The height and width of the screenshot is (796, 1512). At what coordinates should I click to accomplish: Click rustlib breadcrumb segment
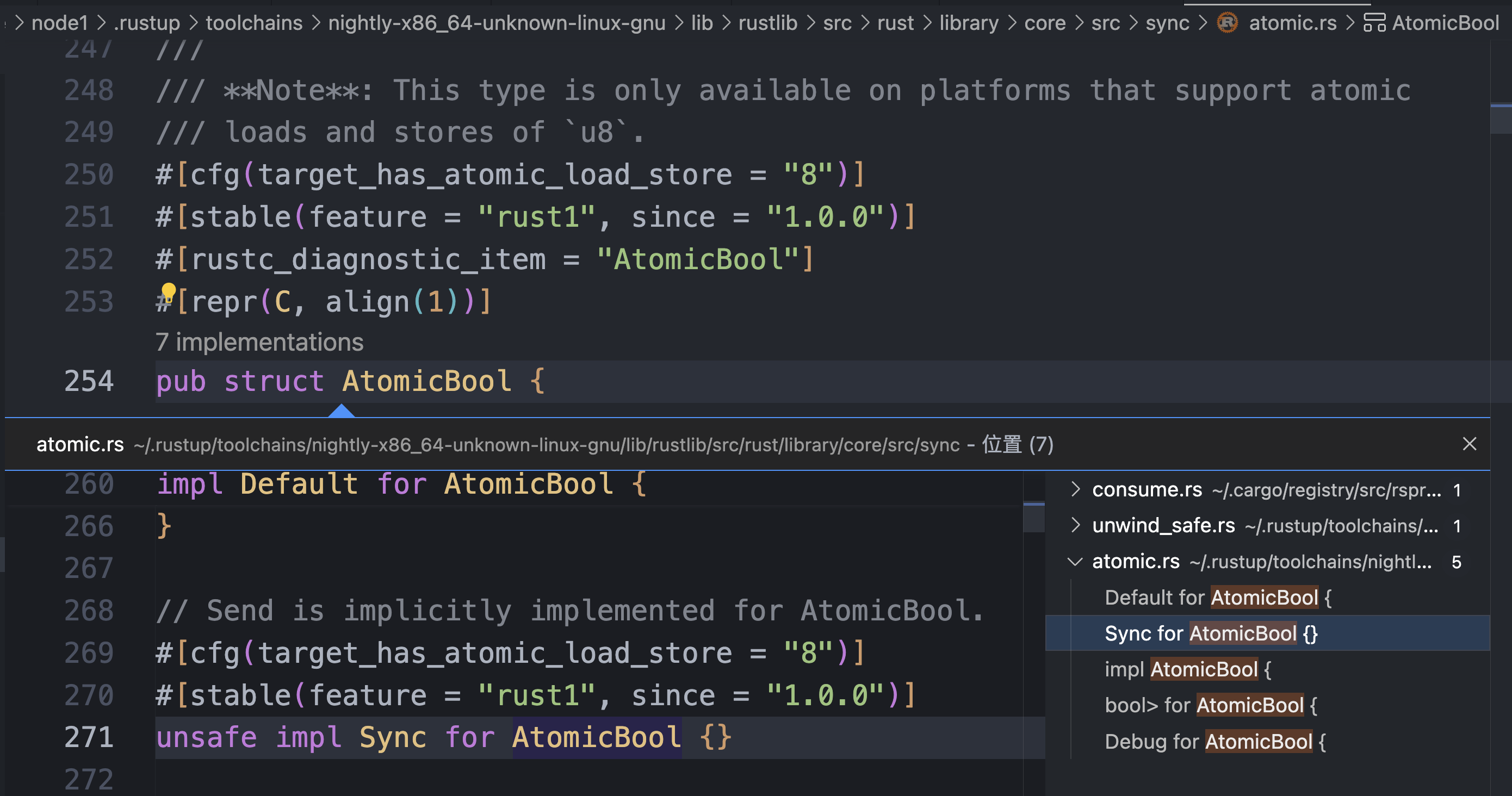(x=768, y=23)
